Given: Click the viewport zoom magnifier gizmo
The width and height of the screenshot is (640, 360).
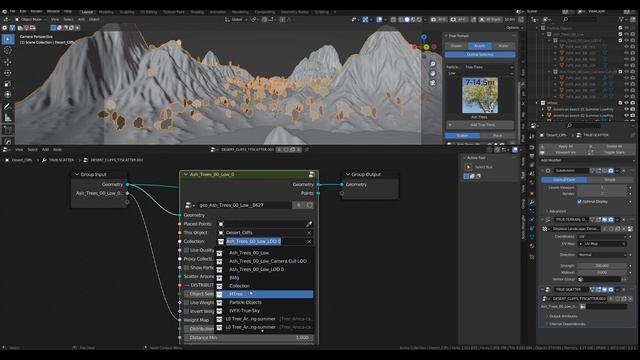Looking at the screenshot, I should (433, 64).
